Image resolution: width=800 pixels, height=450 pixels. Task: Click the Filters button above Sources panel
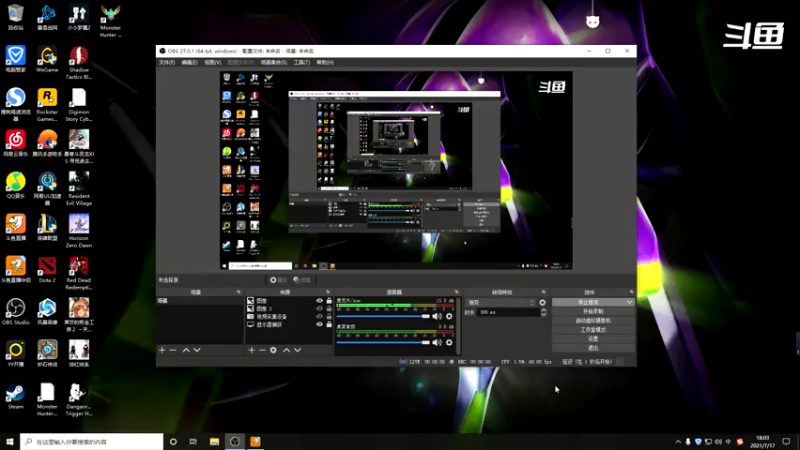(x=302, y=280)
